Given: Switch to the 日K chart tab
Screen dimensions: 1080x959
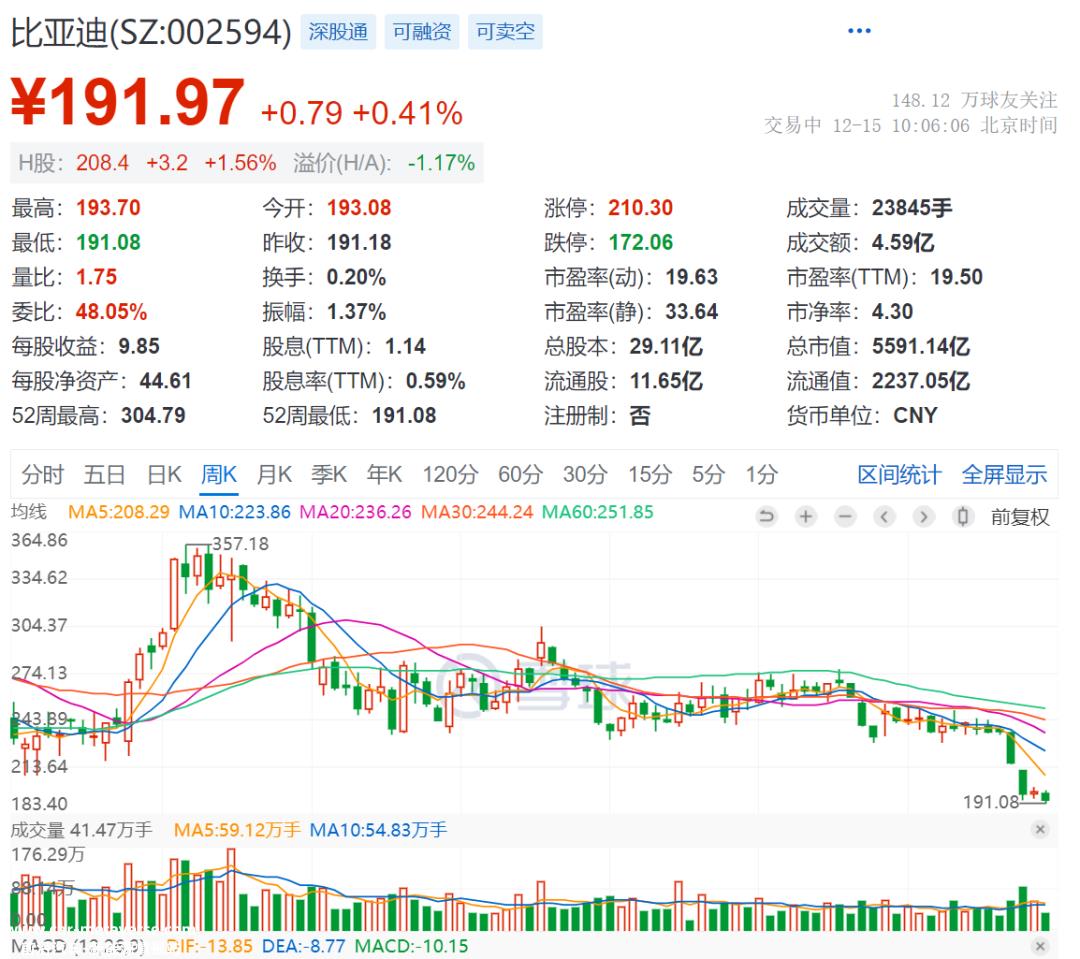Looking at the screenshot, I should pos(164,474).
